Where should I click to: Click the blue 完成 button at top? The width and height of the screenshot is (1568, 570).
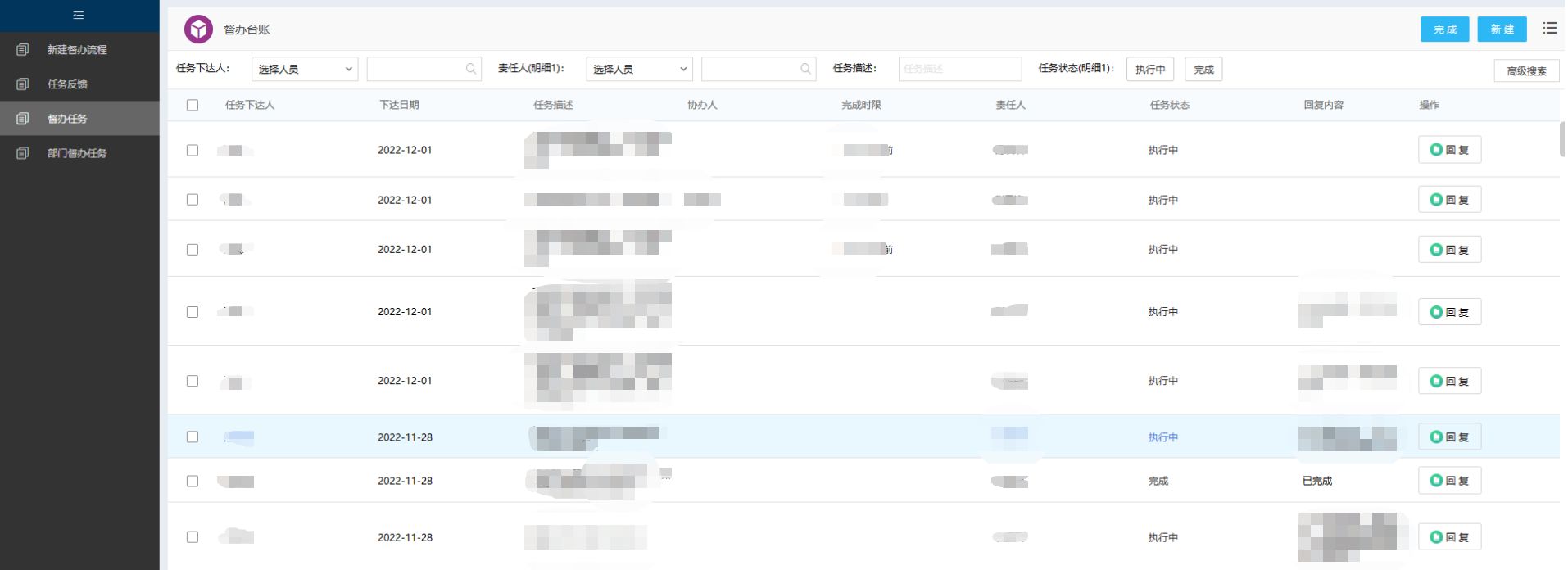[1444, 29]
